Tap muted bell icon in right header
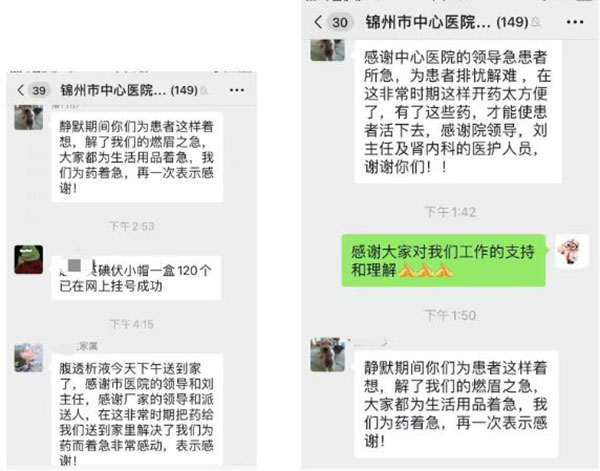 point(536,22)
